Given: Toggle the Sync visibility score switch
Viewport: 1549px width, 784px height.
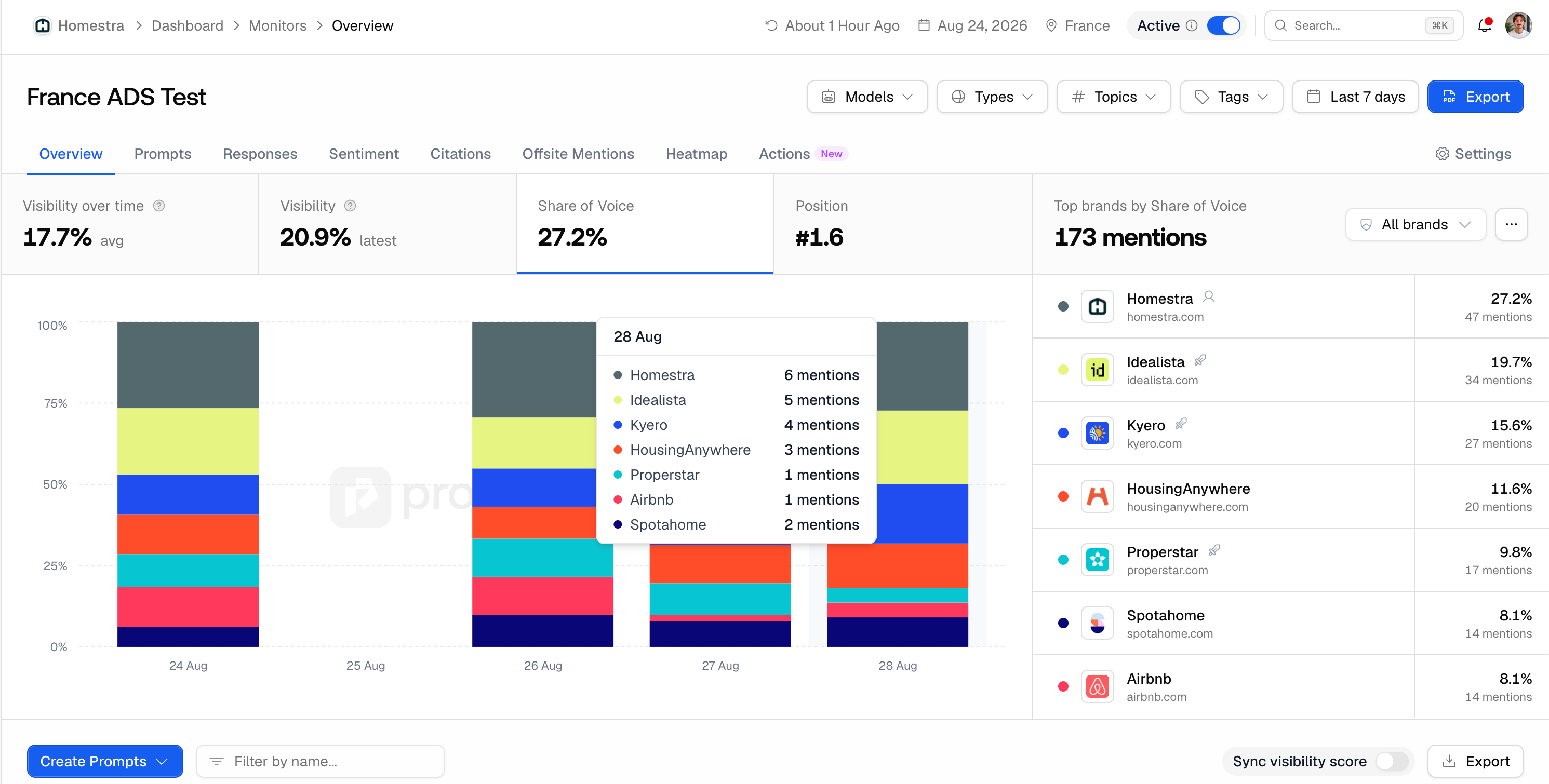Looking at the screenshot, I should [x=1392, y=761].
